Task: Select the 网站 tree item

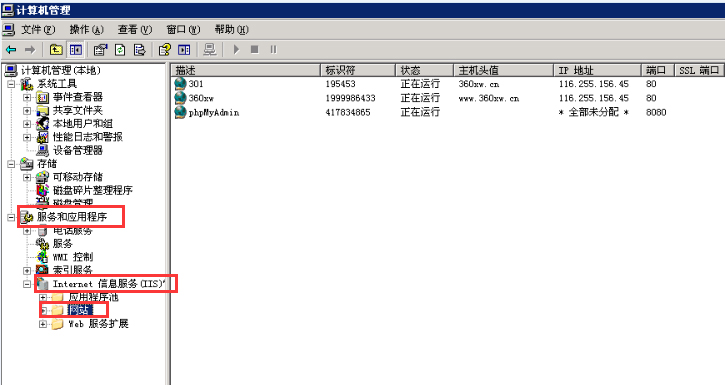Action: point(80,310)
